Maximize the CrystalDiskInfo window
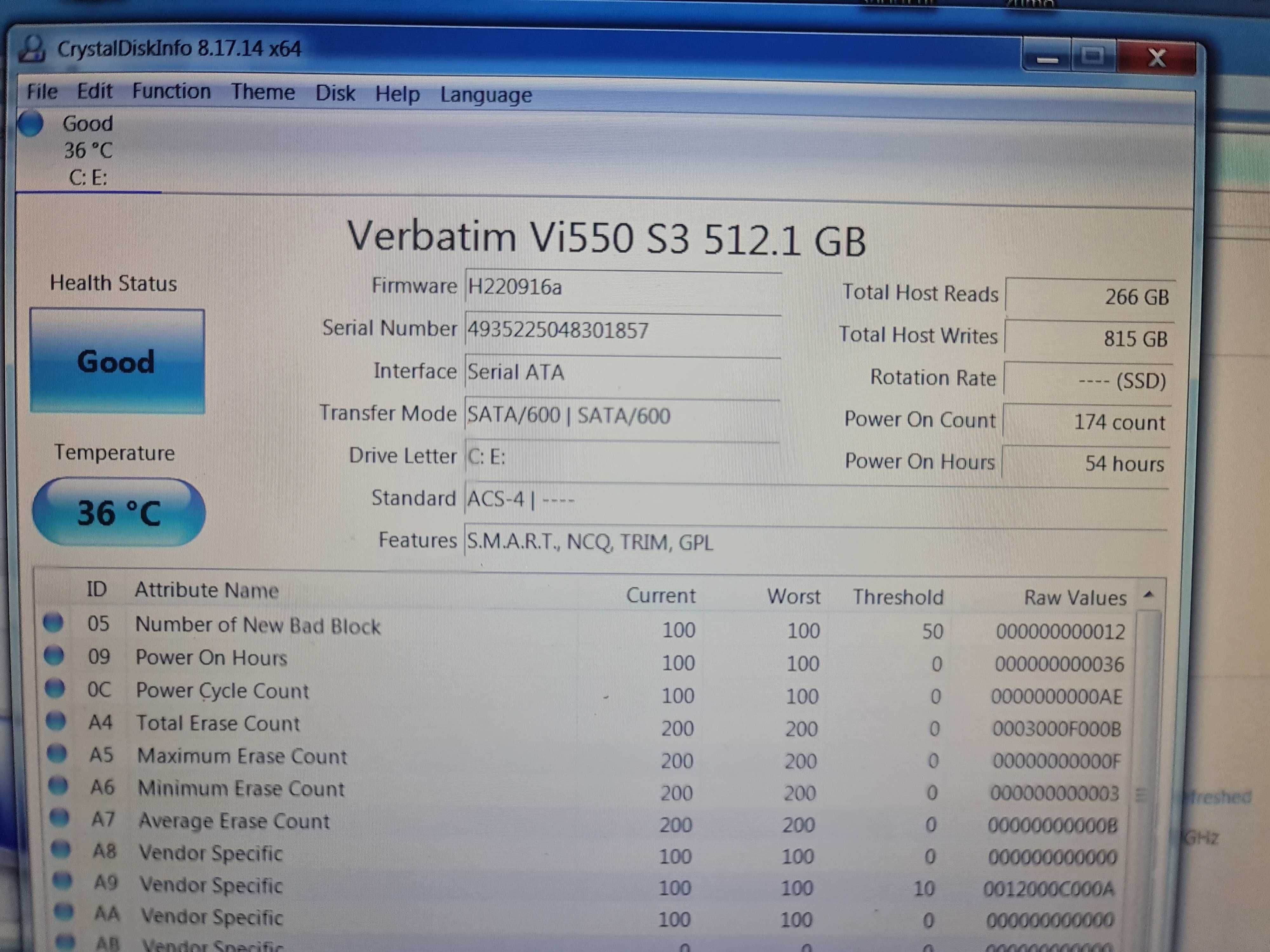The width and height of the screenshot is (1270, 952). (1093, 56)
